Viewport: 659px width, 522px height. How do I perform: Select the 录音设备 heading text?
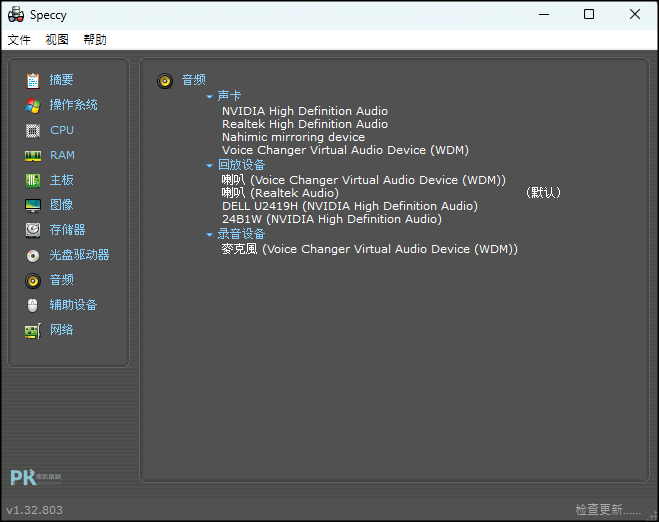pyautogui.click(x=241, y=234)
